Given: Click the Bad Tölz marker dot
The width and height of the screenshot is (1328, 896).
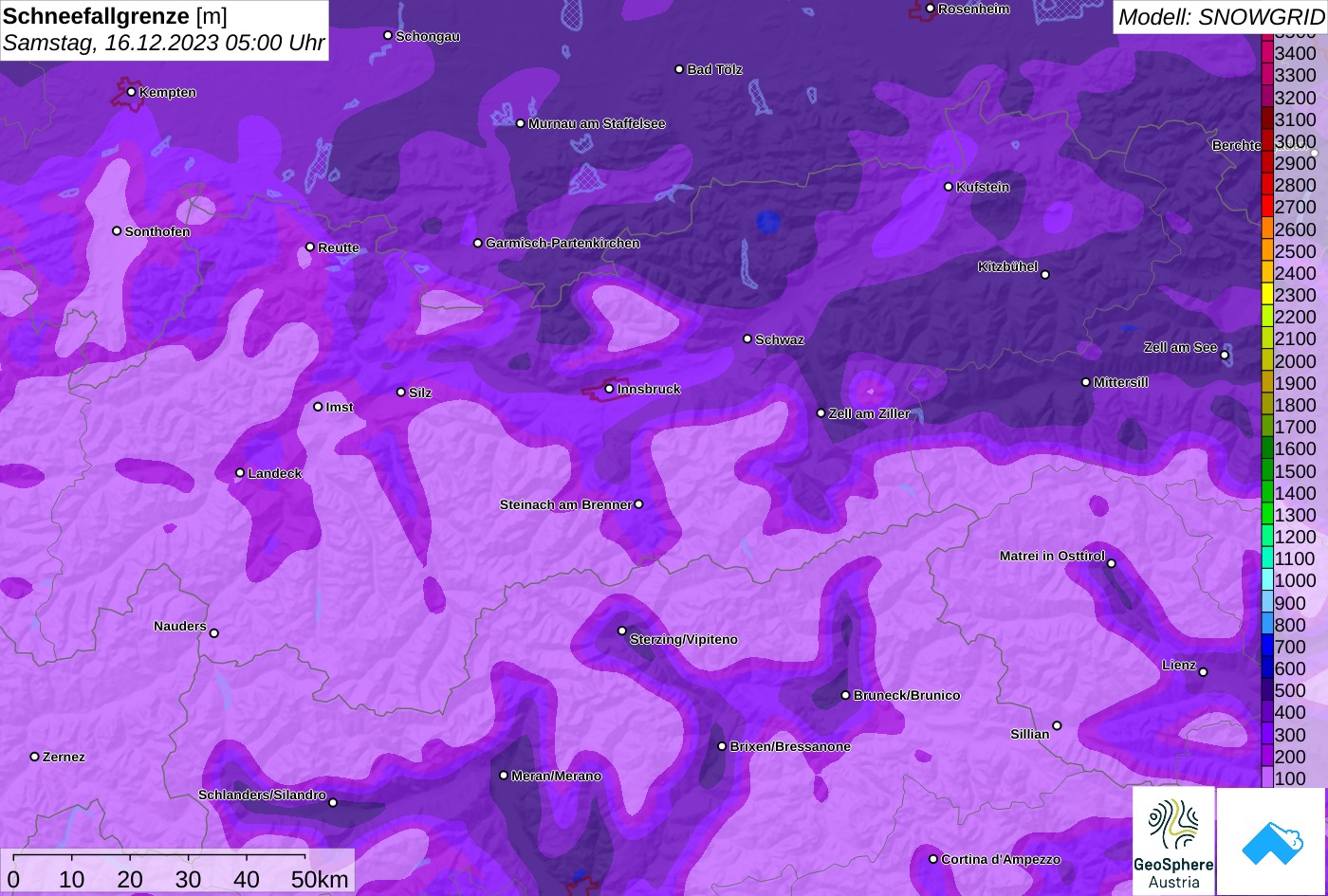Looking at the screenshot, I should 679,69.
